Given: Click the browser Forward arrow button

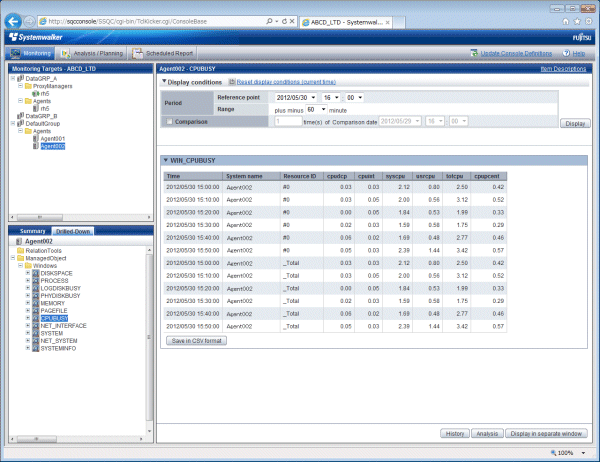Looking at the screenshot, I should click(x=29, y=22).
